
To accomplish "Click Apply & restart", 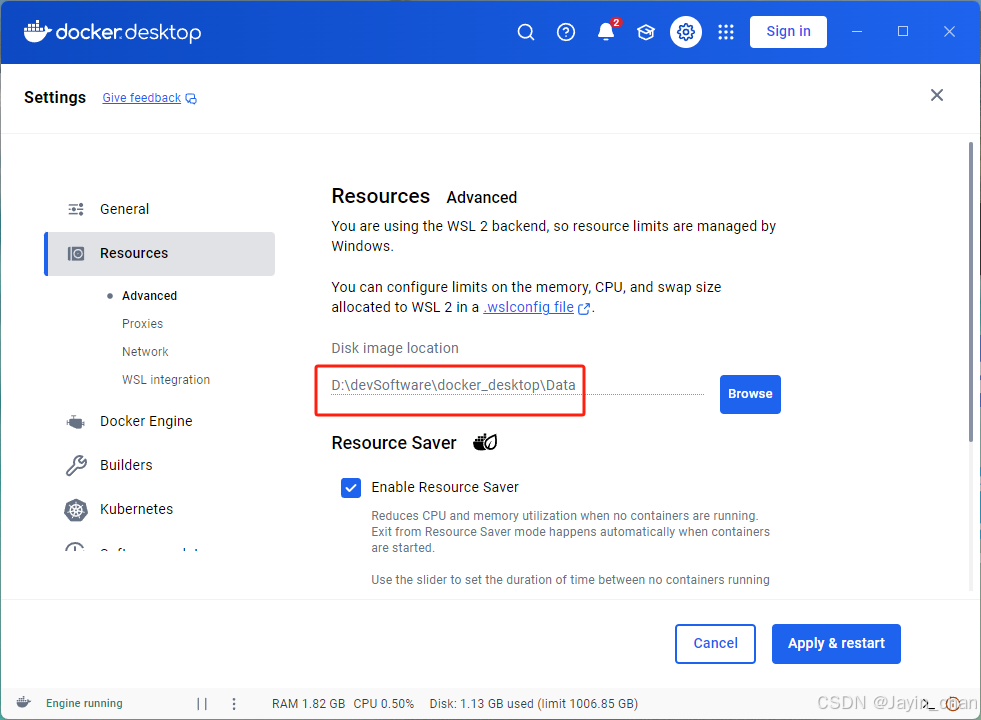I will [x=836, y=643].
